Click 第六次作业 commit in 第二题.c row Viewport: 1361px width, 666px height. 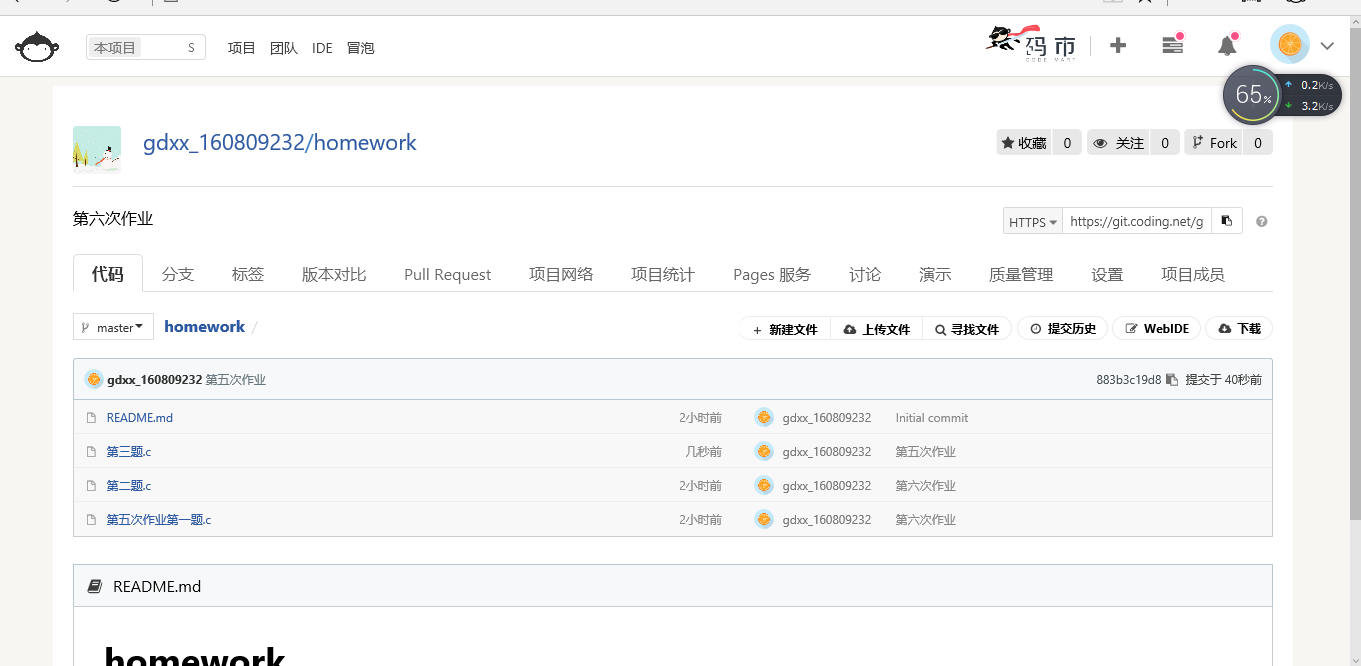pyautogui.click(x=926, y=486)
